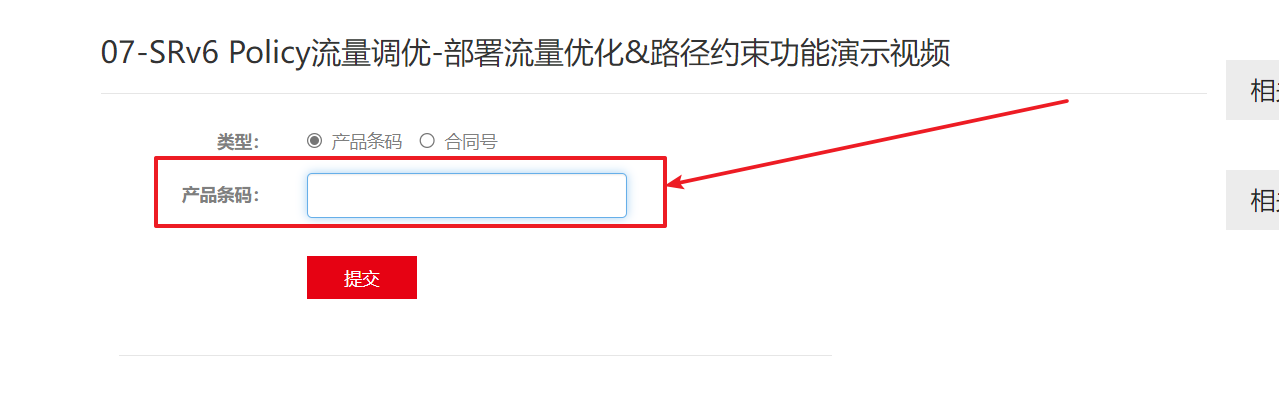Open the lower 相 panel on right edge
1279x400 pixels.
pyautogui.click(x=1252, y=200)
